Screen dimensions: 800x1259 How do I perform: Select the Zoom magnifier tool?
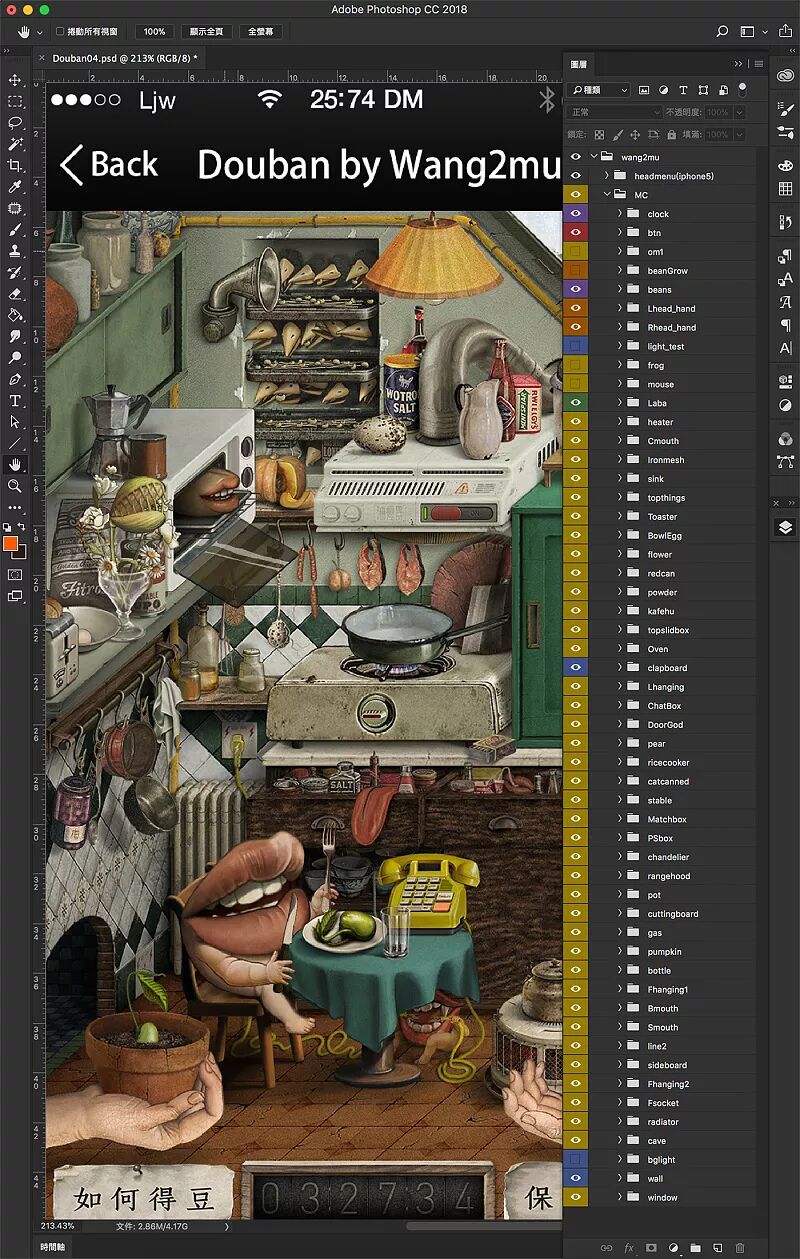pos(14,486)
